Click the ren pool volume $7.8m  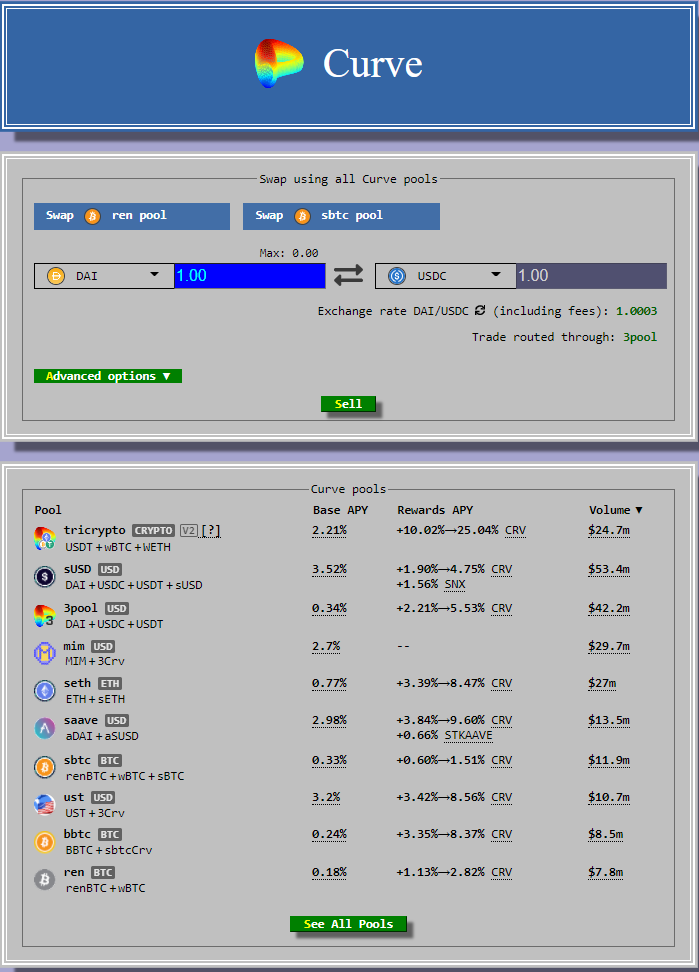[x=605, y=872]
